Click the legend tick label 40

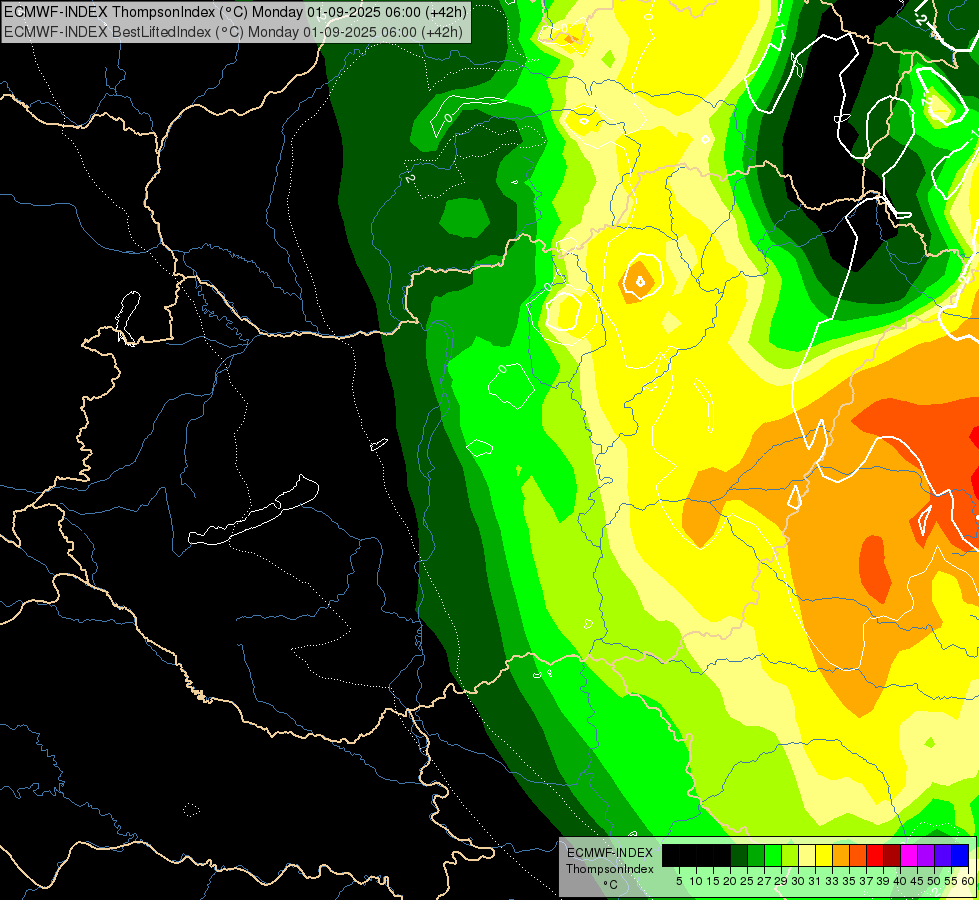[x=900, y=881]
